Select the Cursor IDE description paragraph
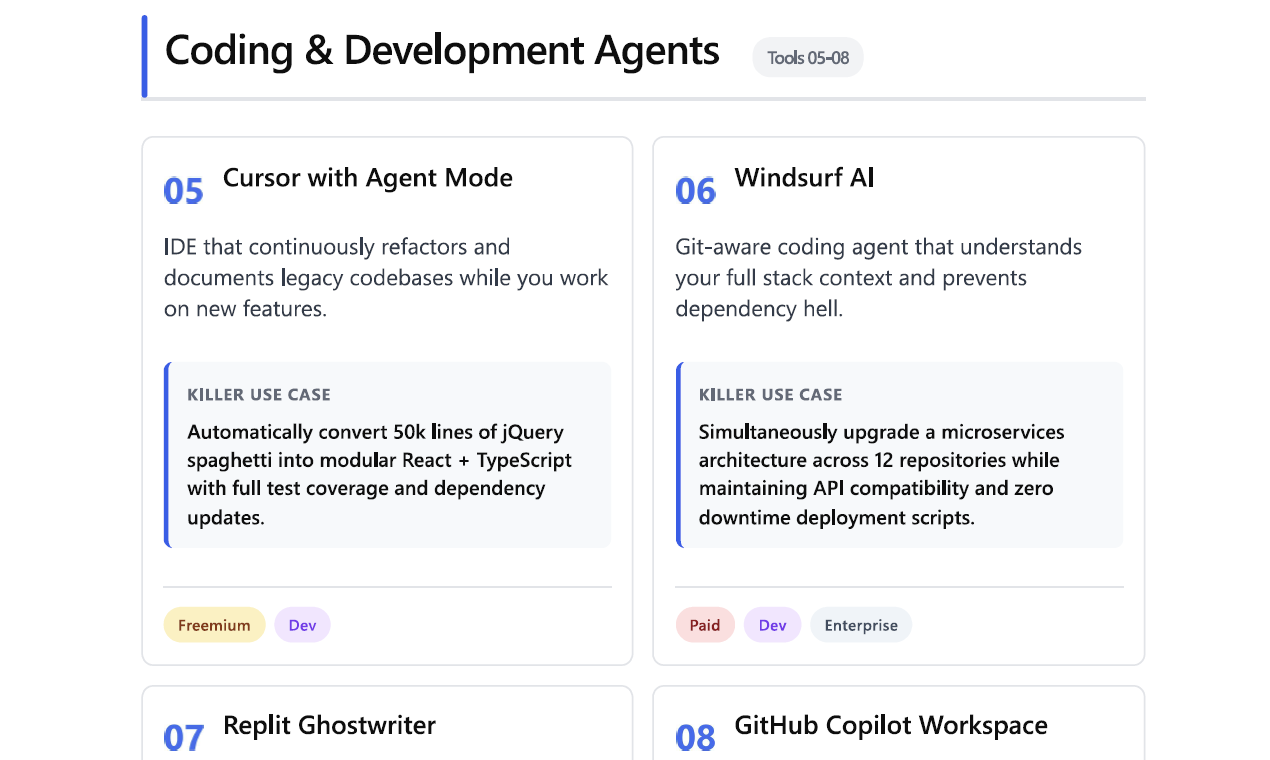The height and width of the screenshot is (760, 1270). click(x=387, y=278)
